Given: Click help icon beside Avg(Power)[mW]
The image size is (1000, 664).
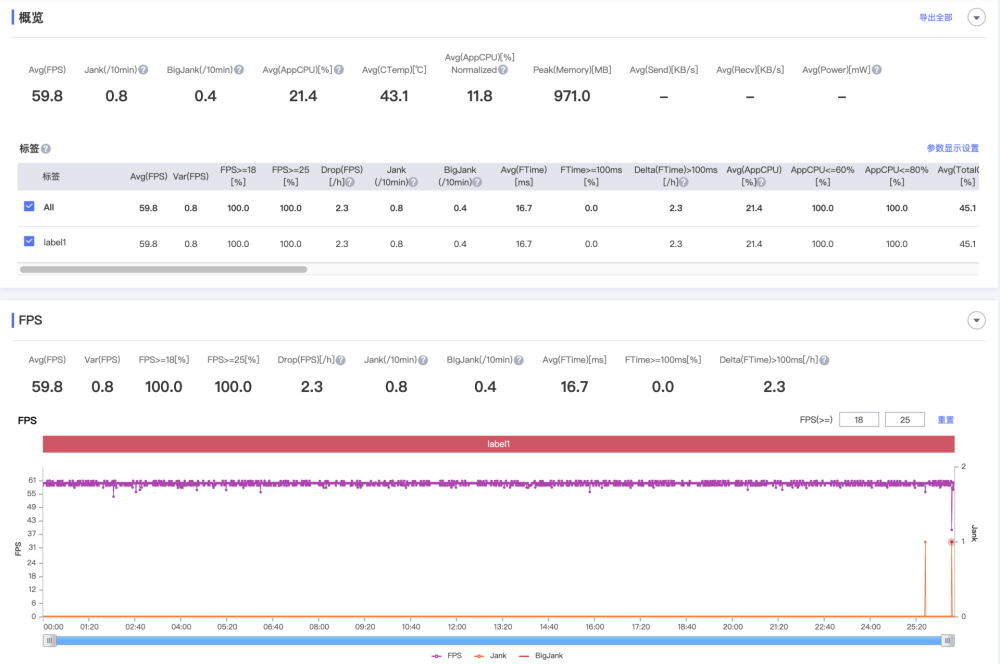Looking at the screenshot, I should point(877,70).
